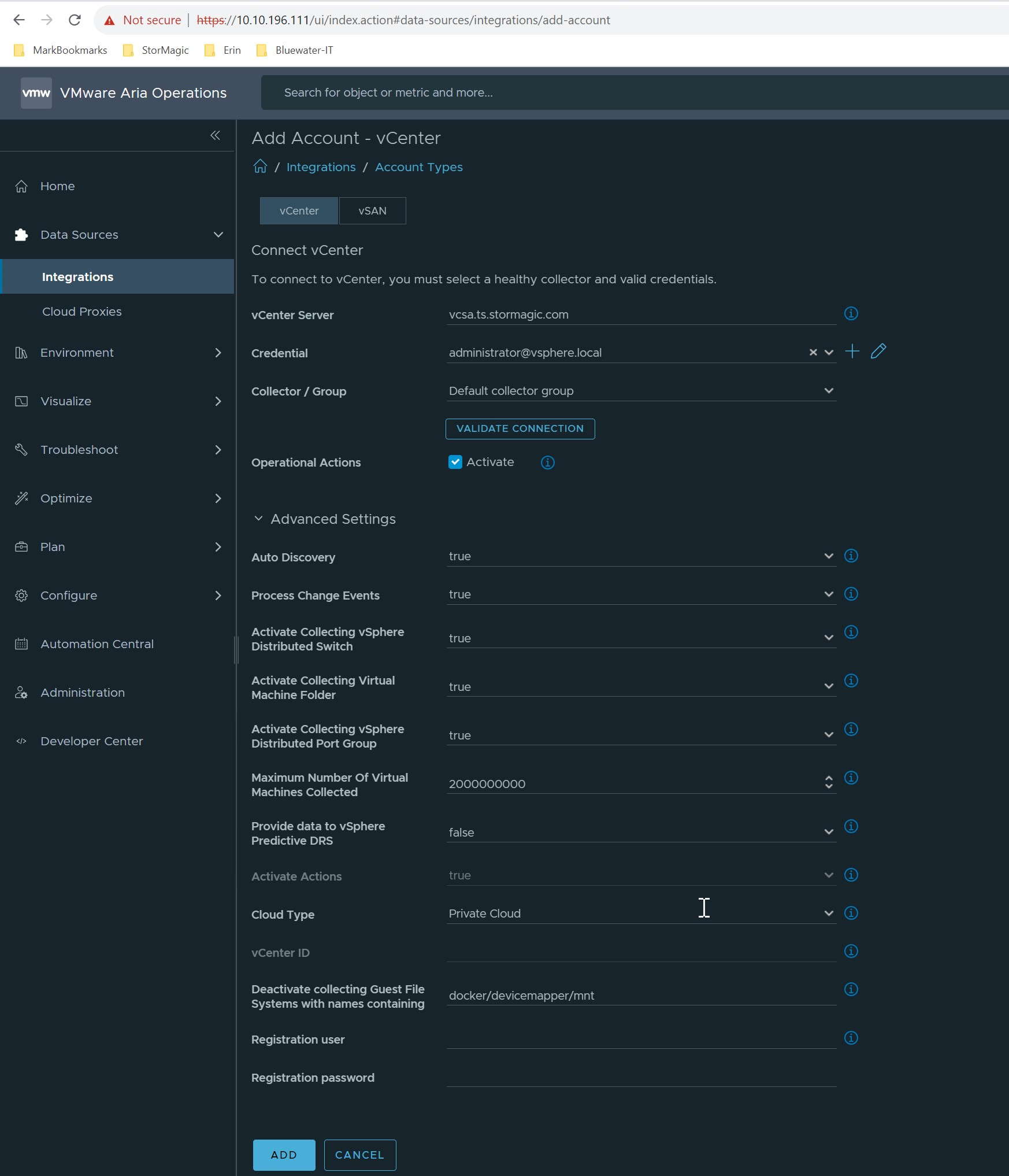Focus the search for object or metric box
This screenshot has width=1009, height=1176.
[635, 93]
